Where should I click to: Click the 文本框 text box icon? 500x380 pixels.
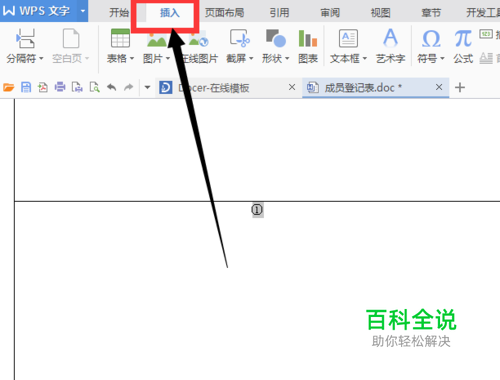click(x=348, y=38)
